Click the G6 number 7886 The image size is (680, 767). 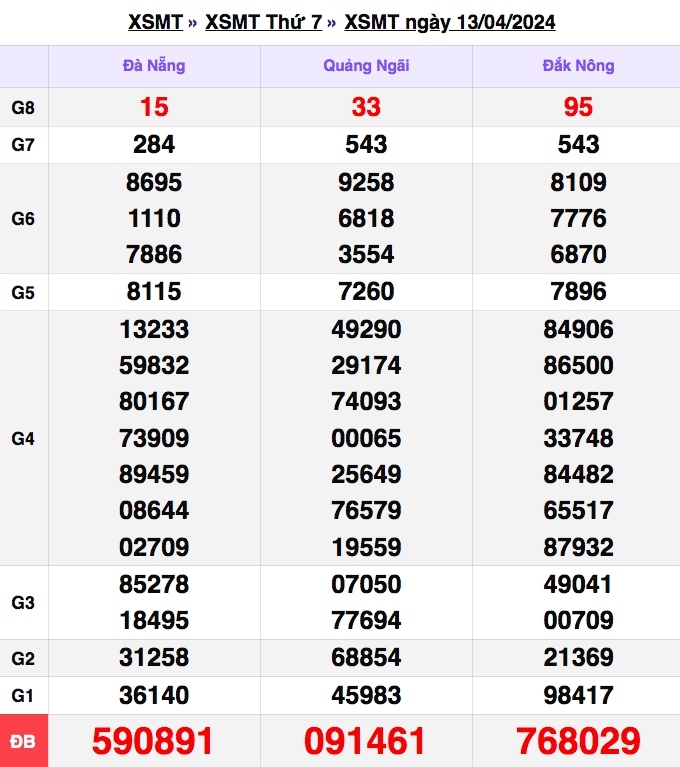click(154, 254)
